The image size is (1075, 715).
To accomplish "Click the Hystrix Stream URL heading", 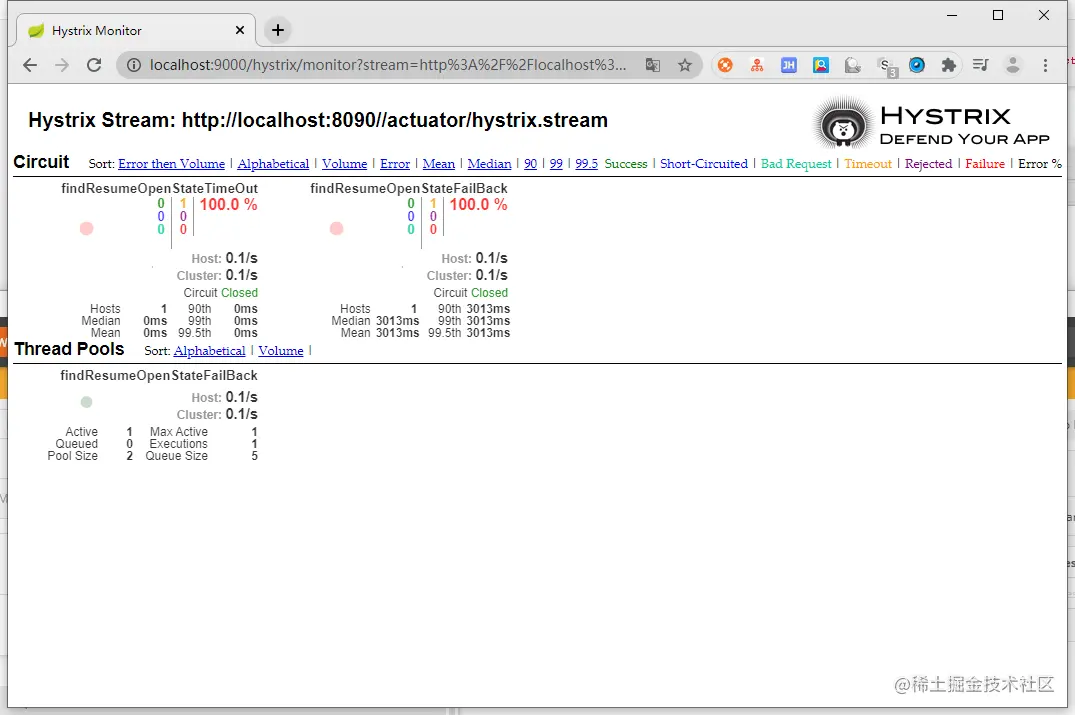I will 318,120.
